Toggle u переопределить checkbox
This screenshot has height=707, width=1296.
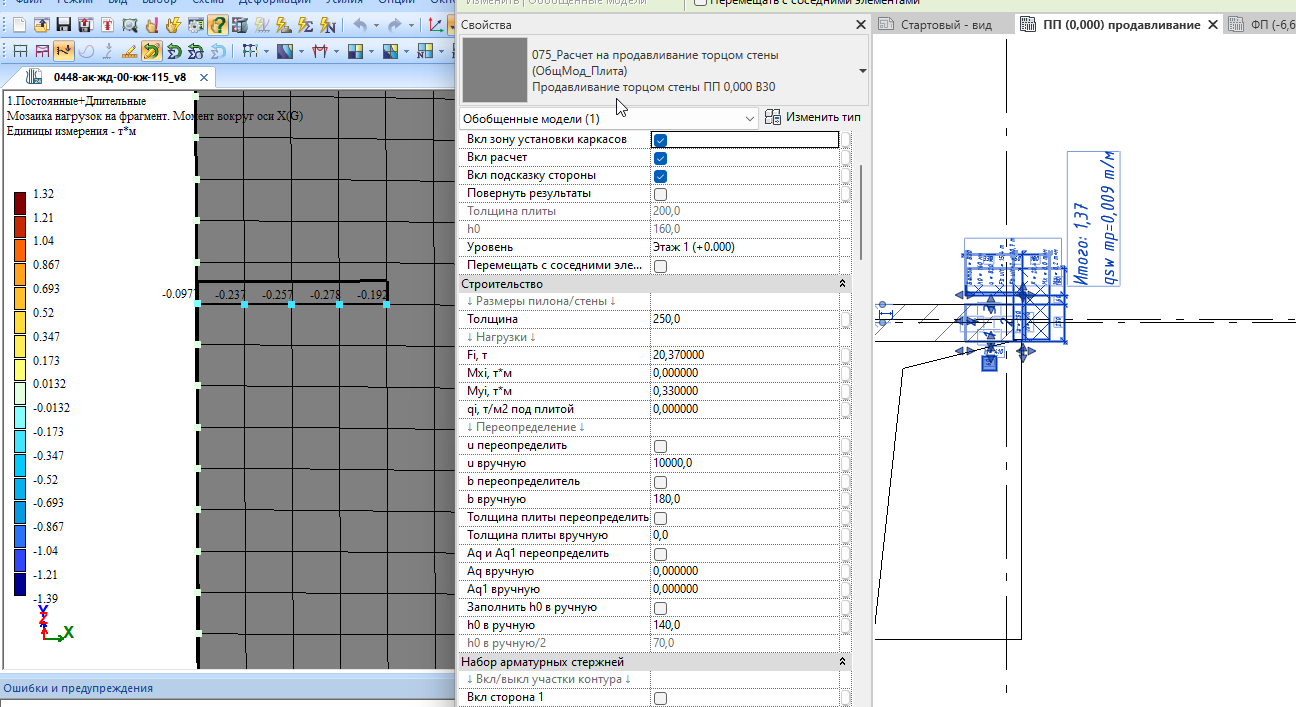[660, 446]
